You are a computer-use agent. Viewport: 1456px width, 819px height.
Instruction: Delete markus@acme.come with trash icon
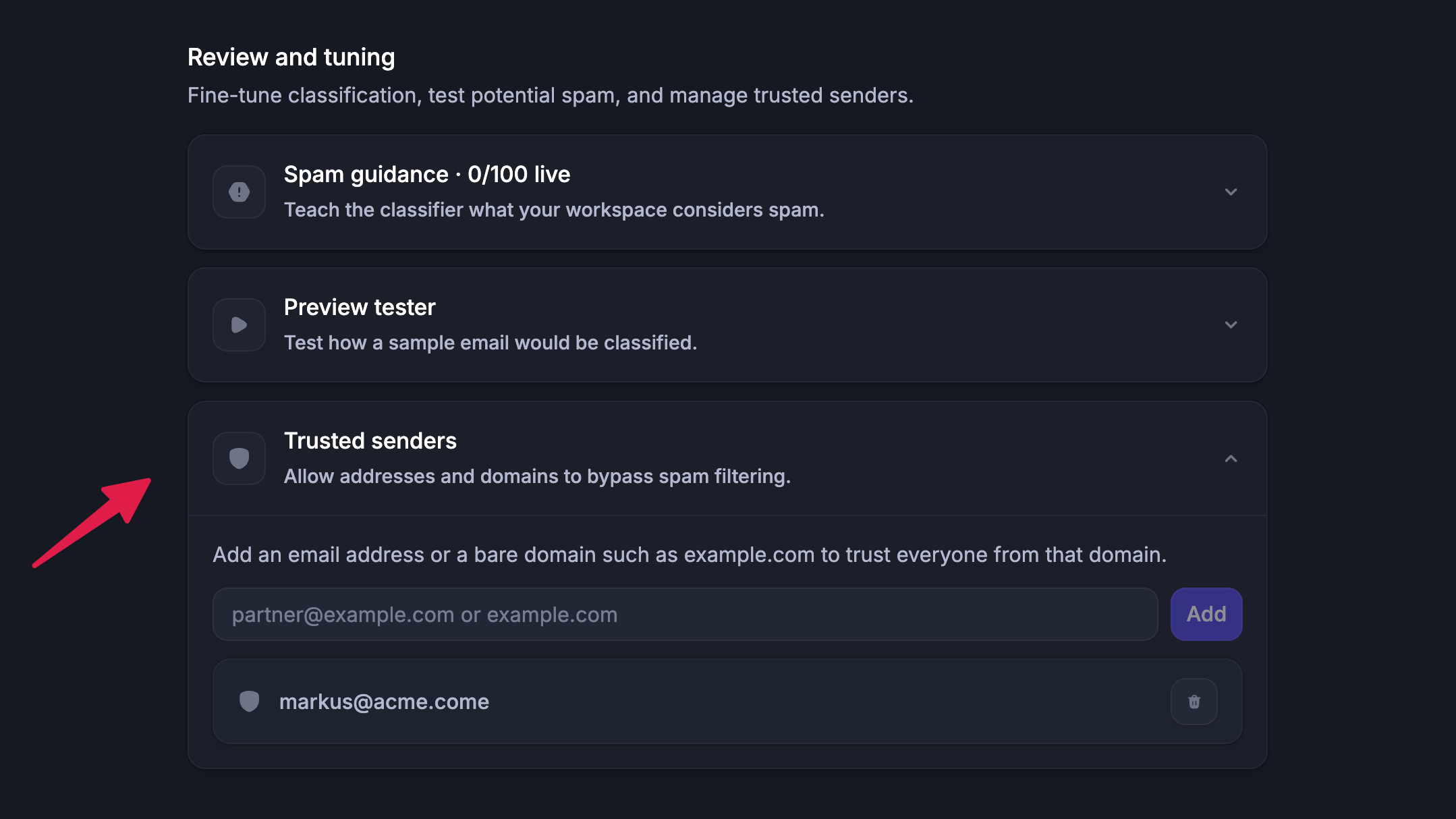[x=1194, y=702]
